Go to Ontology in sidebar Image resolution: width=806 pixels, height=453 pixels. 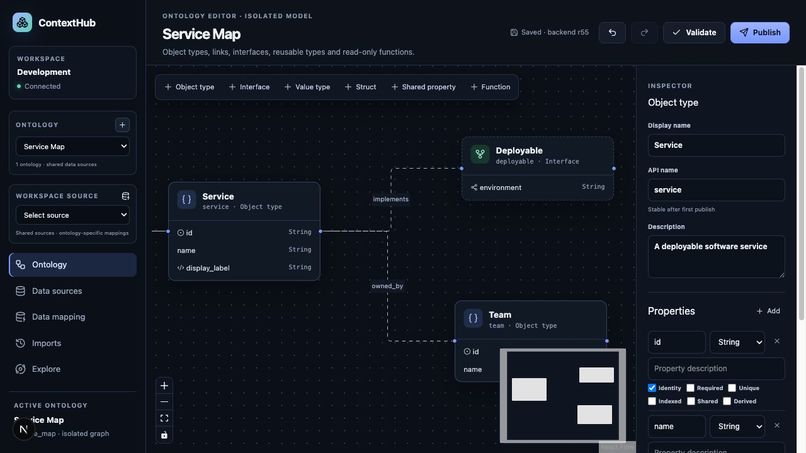(73, 265)
